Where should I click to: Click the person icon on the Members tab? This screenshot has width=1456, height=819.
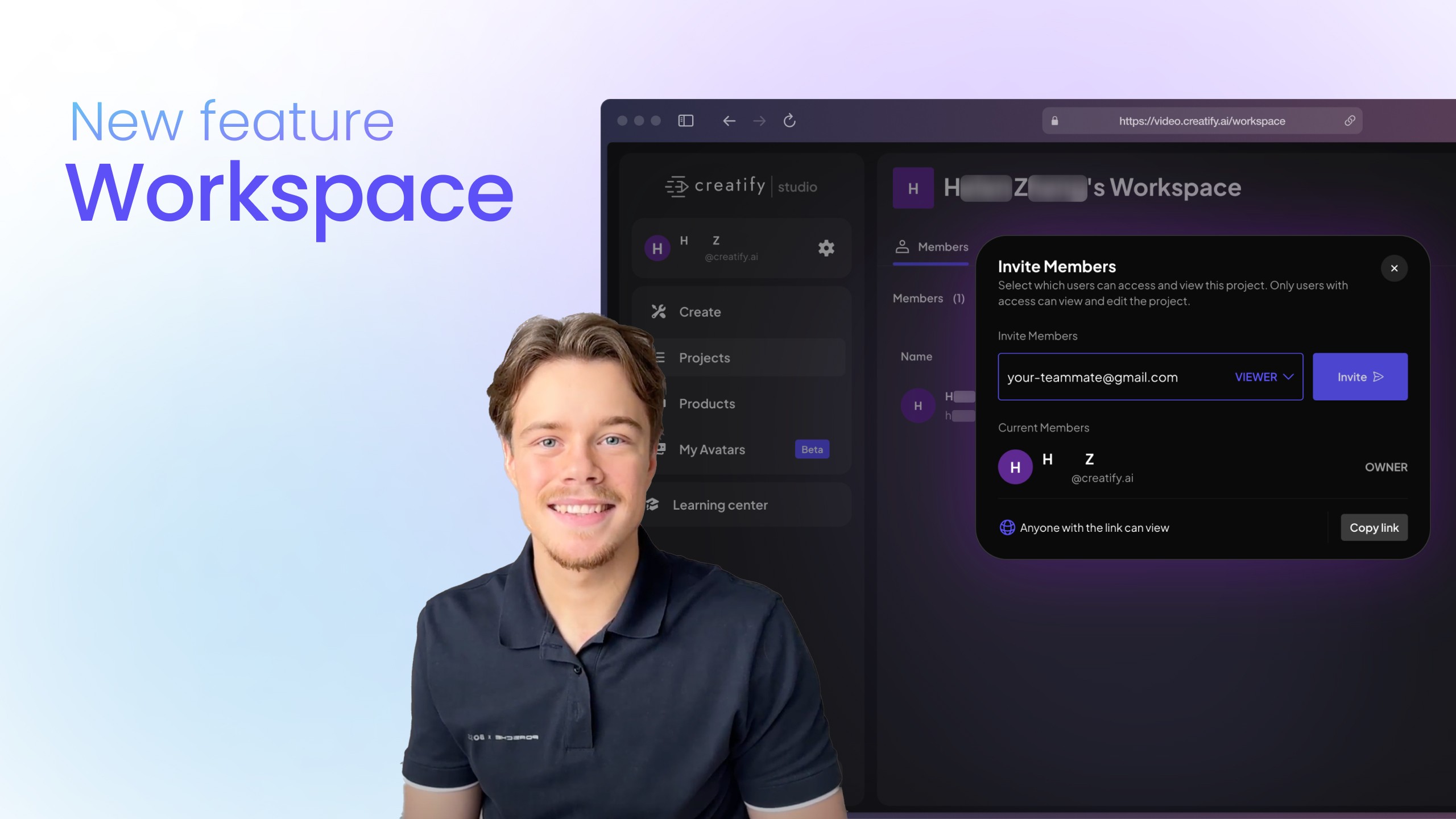pos(902,247)
